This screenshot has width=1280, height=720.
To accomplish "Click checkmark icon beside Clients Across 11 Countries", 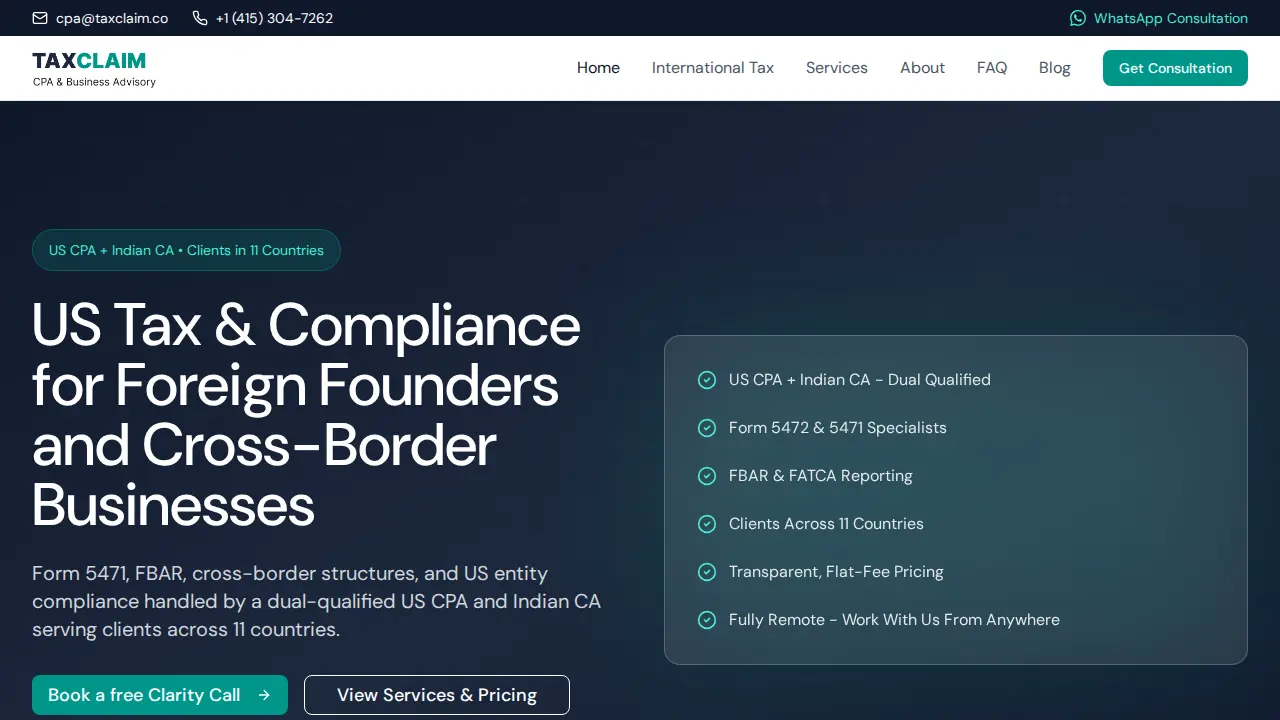I will coord(707,524).
